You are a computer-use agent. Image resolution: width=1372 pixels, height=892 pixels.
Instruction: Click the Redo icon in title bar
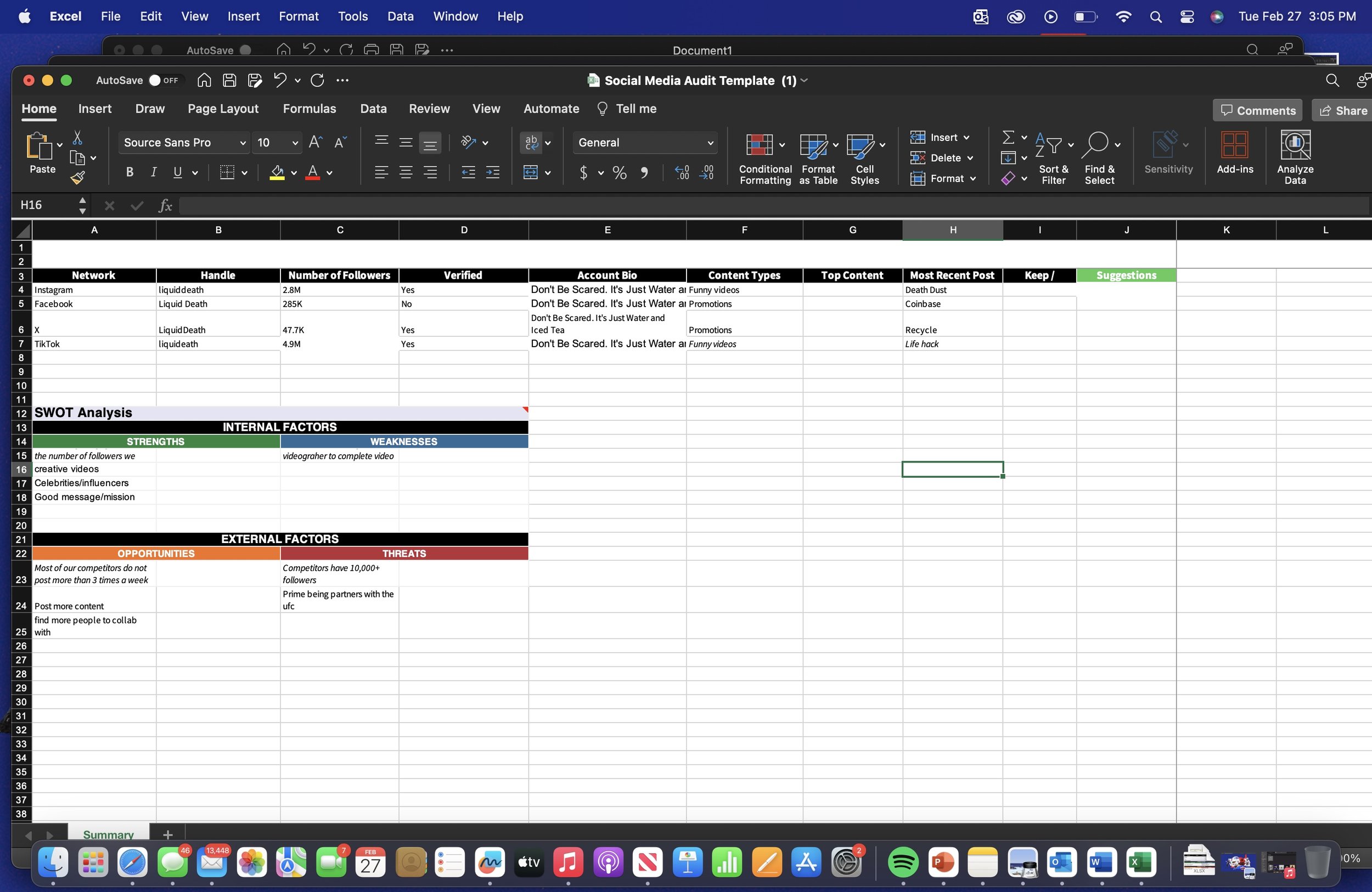(317, 80)
